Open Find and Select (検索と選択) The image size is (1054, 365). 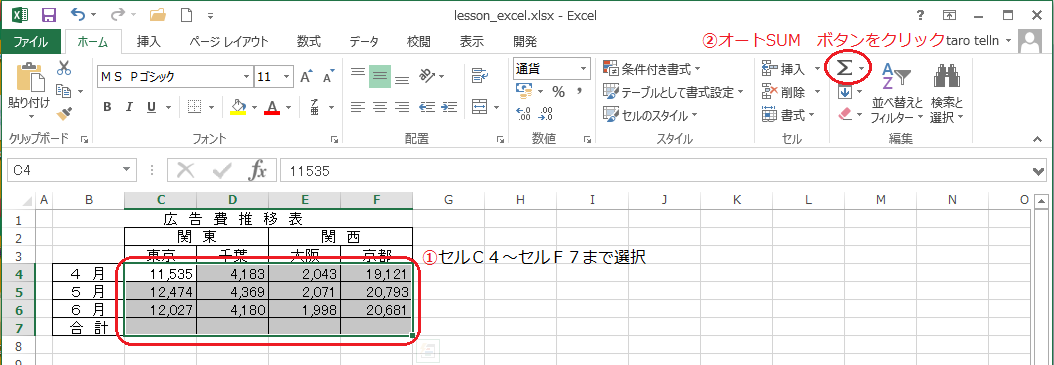(946, 92)
